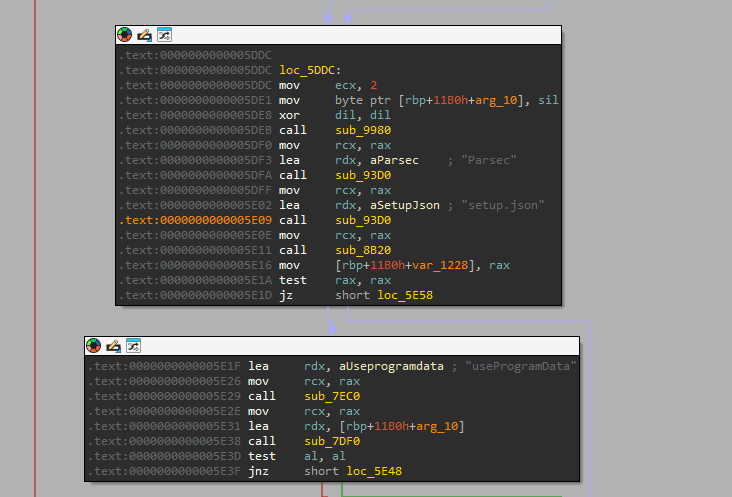Click the pencil icon on the useProgramData node

coord(113,346)
